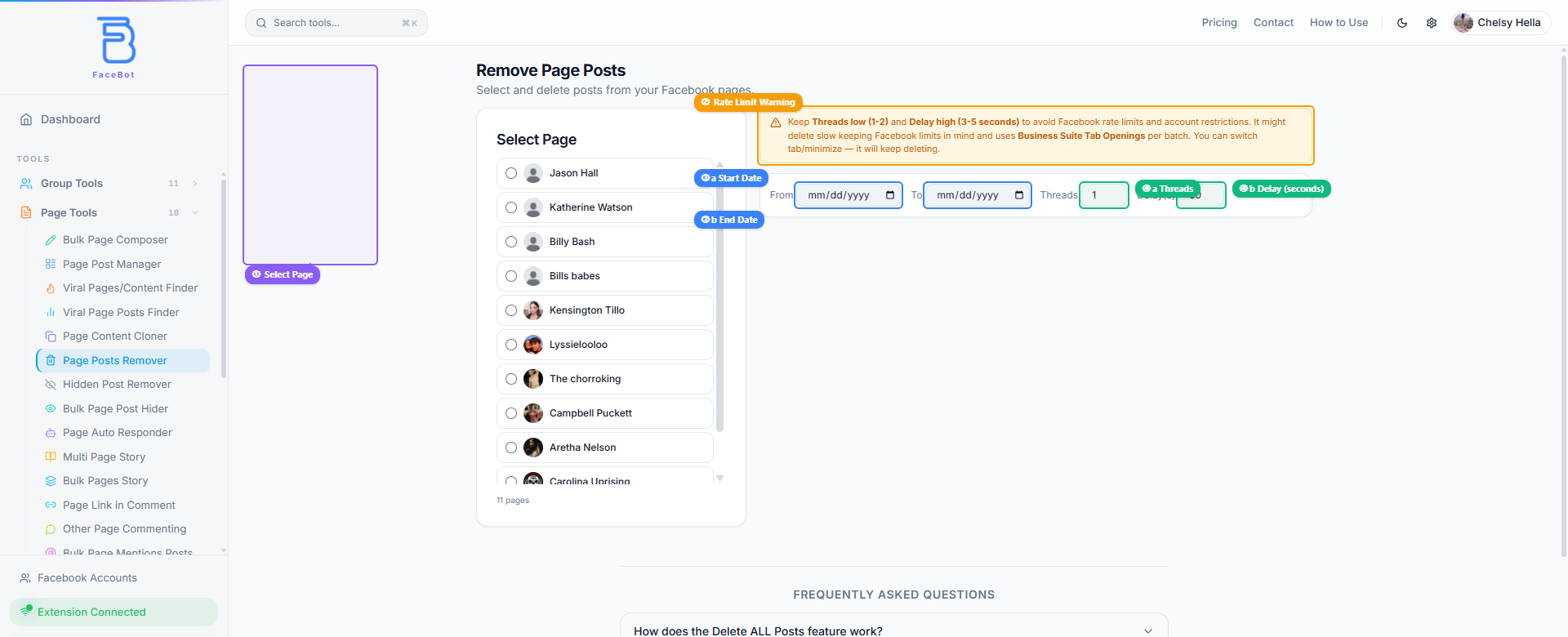Click page list vertical scrollbar
Screen dimensions: 1568x637
[719, 302]
